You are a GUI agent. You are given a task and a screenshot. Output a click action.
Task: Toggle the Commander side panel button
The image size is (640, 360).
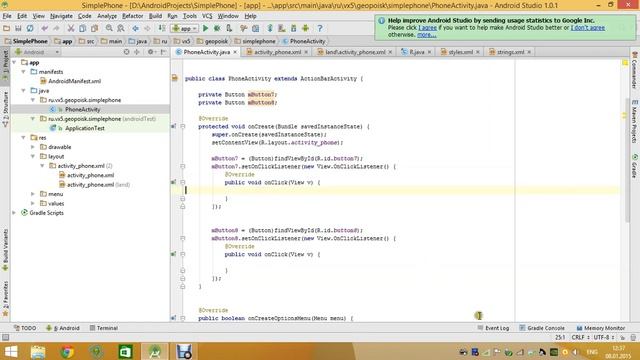pyautogui.click(x=635, y=70)
